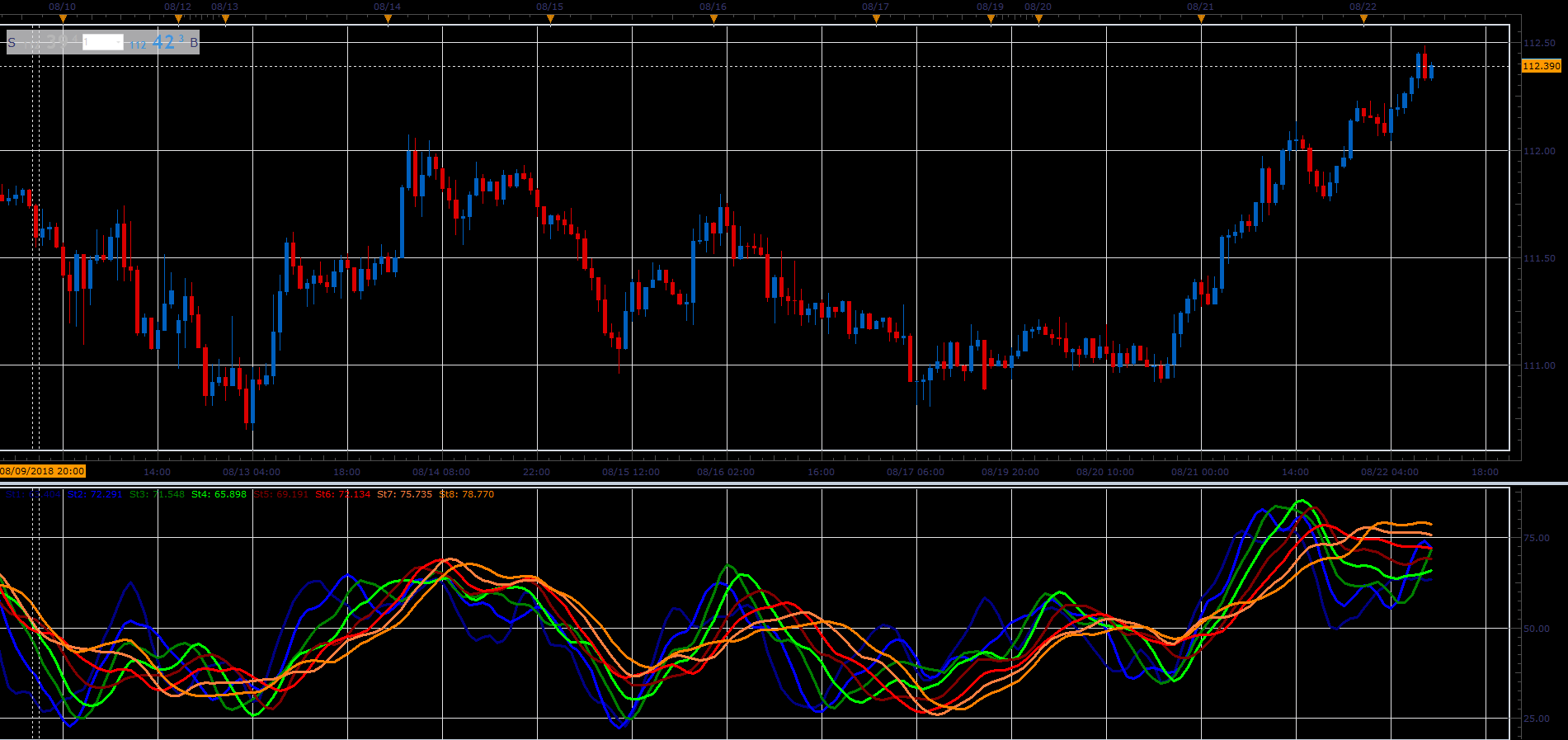Screen dimensions: 1568x740
Task: Click the 75.00 indicator axis label
Action: 1537,538
